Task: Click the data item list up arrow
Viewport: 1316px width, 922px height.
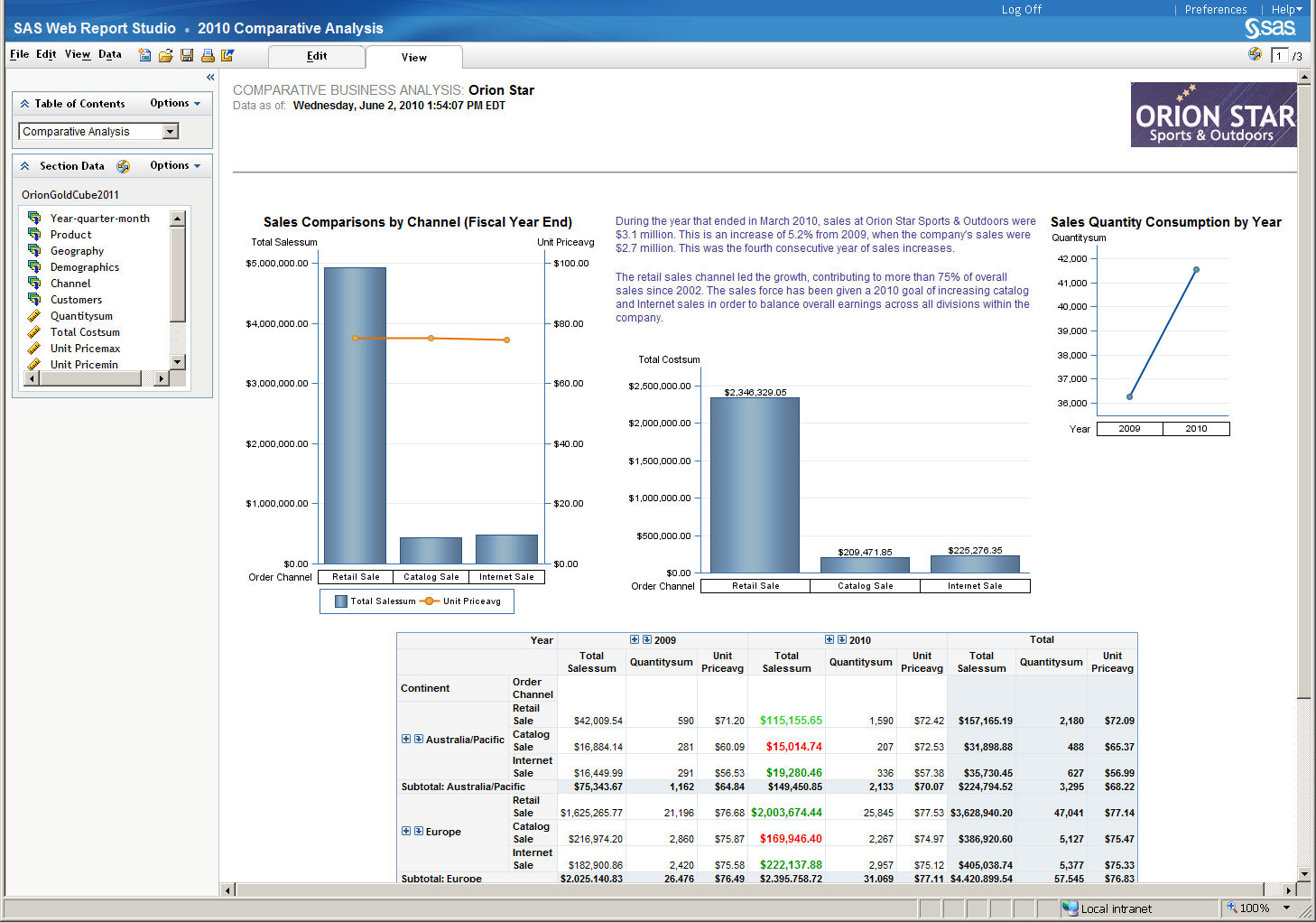Action: (178, 219)
